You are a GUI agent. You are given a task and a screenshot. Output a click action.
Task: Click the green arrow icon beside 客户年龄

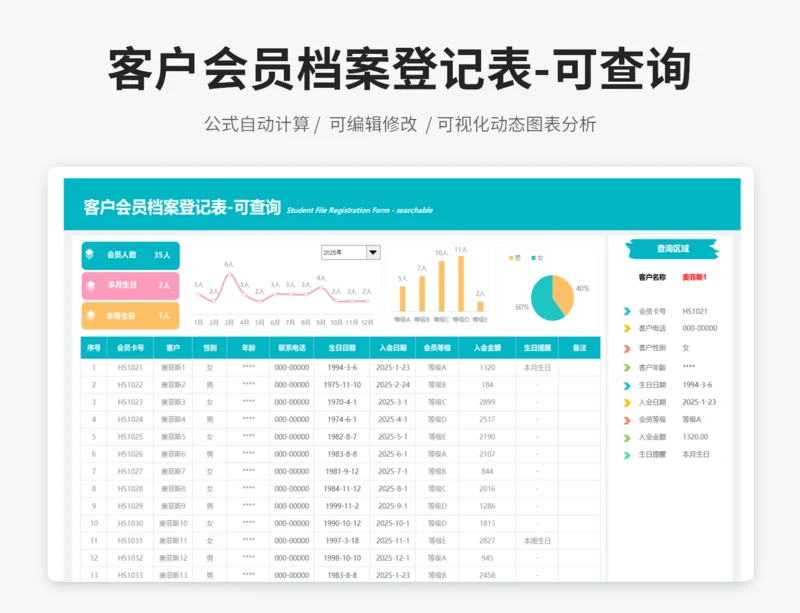tap(627, 367)
